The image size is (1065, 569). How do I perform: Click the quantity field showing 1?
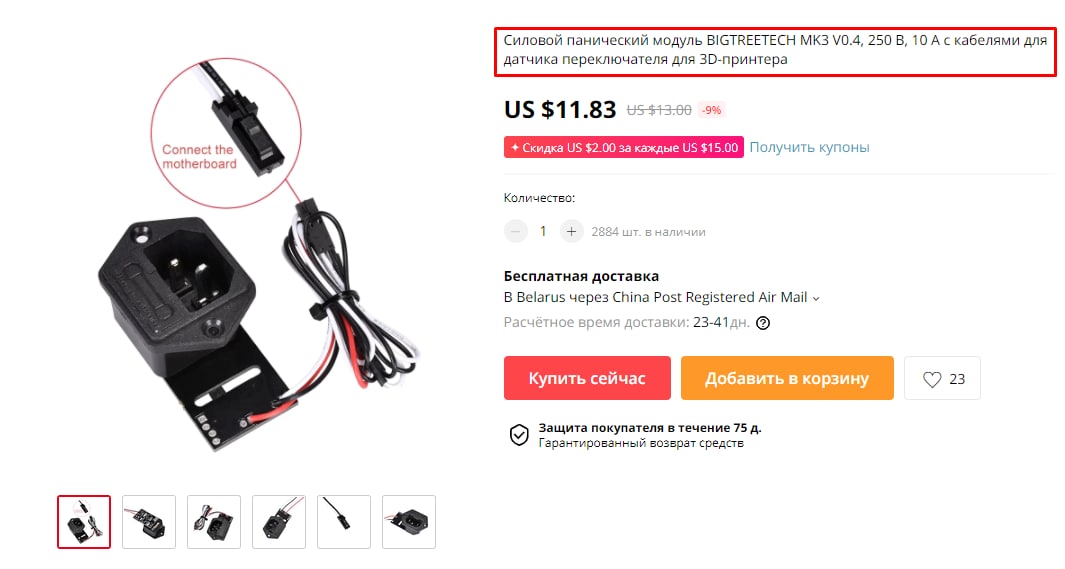(x=543, y=232)
